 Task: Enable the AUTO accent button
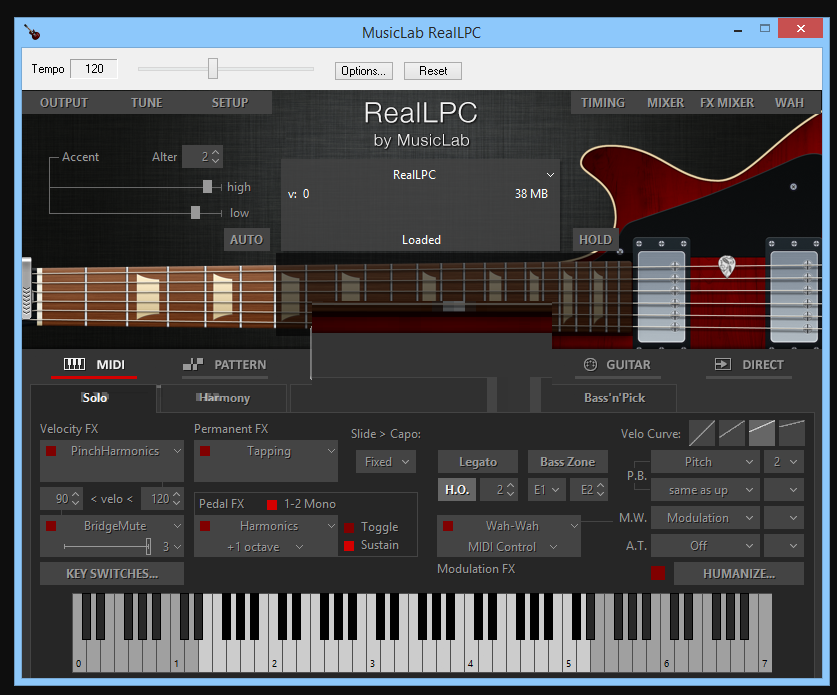tap(246, 240)
